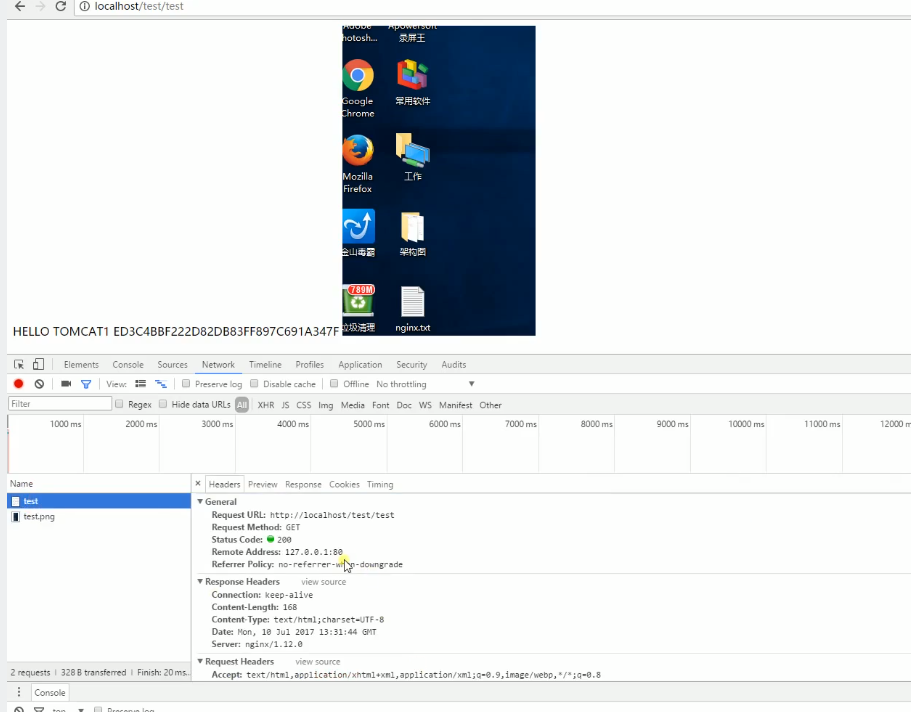
Task: Click the 工作 folder icon in image
Action: point(413,151)
